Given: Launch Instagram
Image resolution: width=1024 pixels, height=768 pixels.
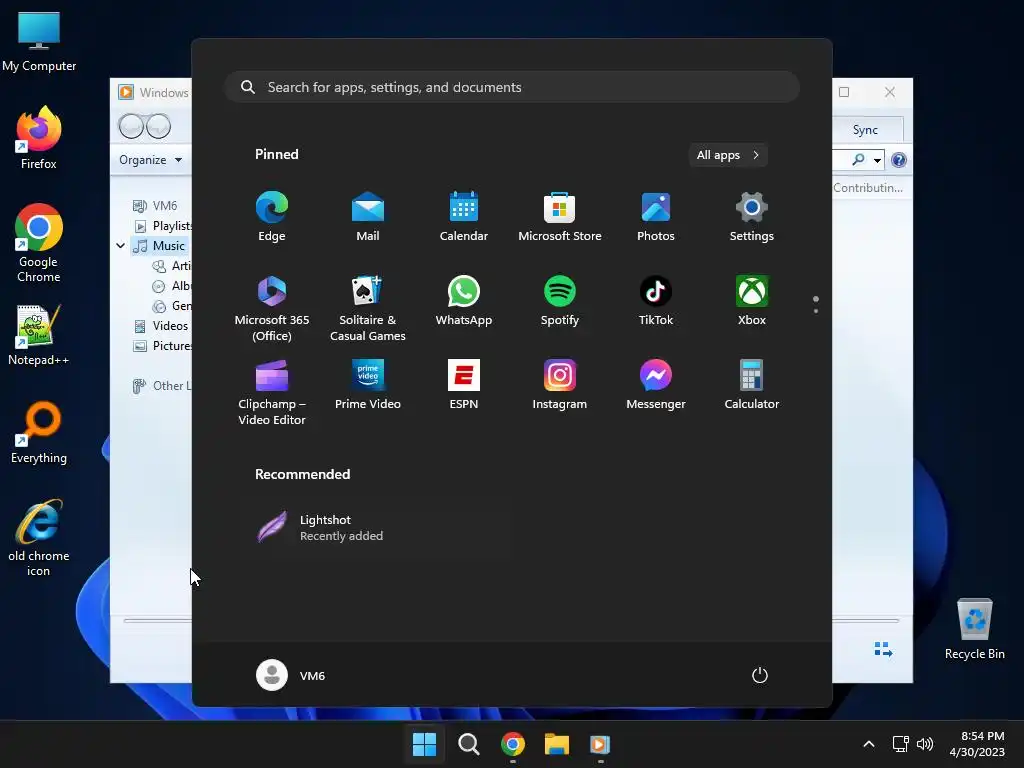Looking at the screenshot, I should [560, 385].
